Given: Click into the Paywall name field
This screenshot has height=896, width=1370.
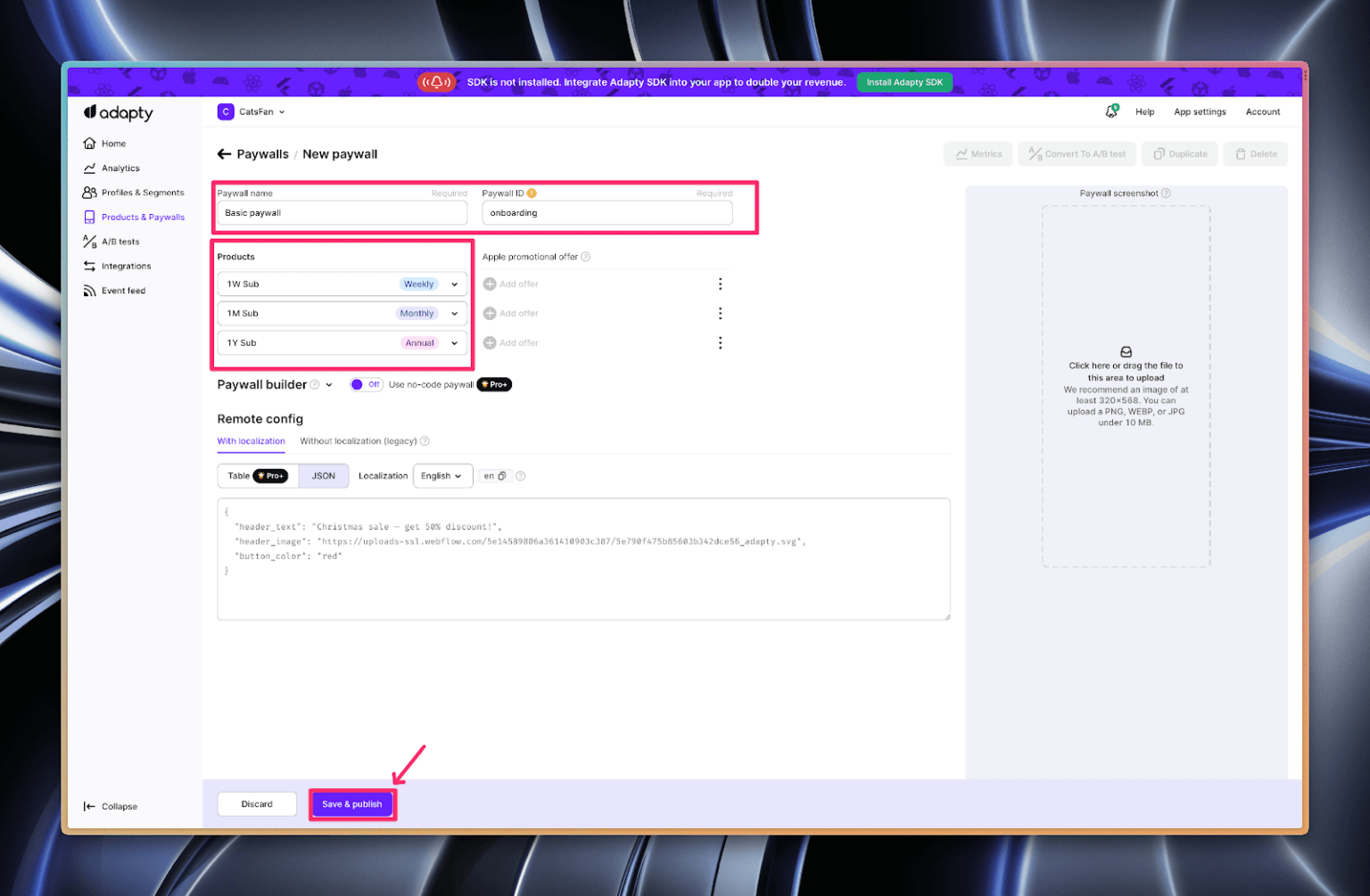Looking at the screenshot, I should tap(342, 213).
